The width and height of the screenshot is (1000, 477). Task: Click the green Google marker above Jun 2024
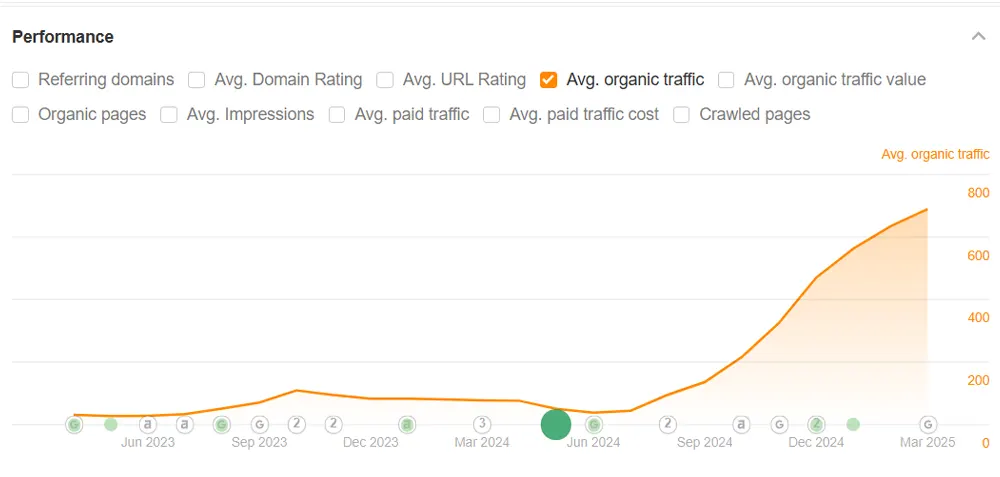pos(593,424)
